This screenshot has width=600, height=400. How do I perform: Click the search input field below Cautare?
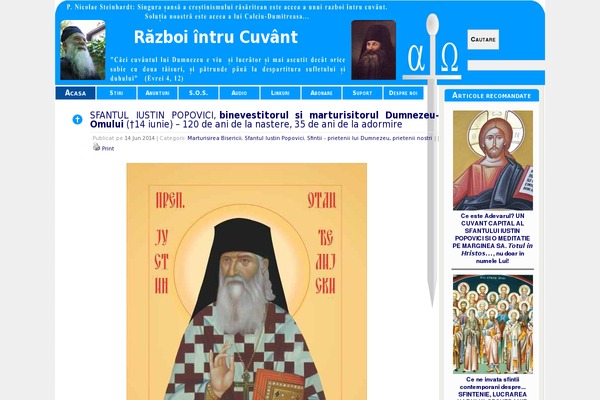(506, 65)
